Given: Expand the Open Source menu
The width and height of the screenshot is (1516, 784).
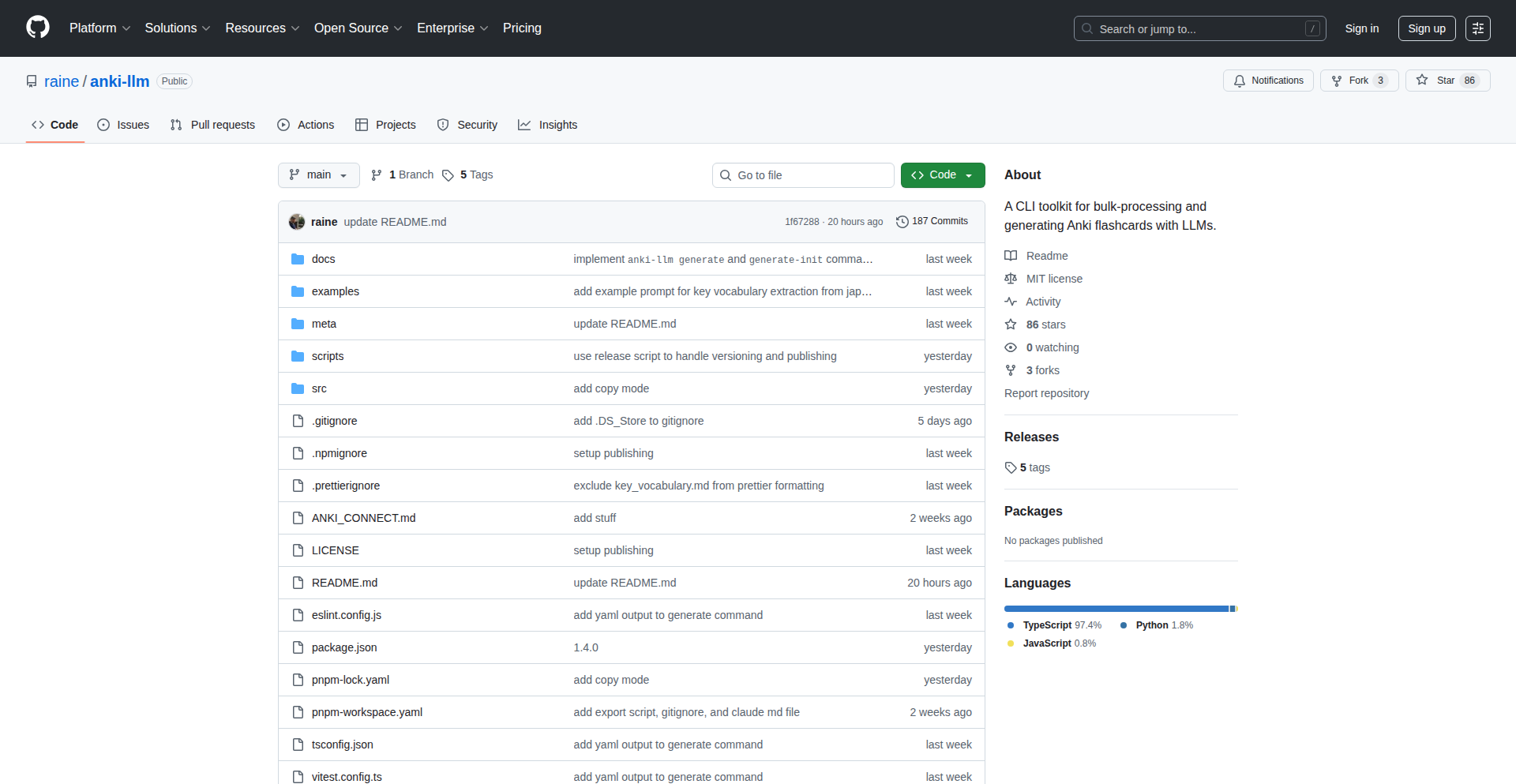Looking at the screenshot, I should 358,28.
